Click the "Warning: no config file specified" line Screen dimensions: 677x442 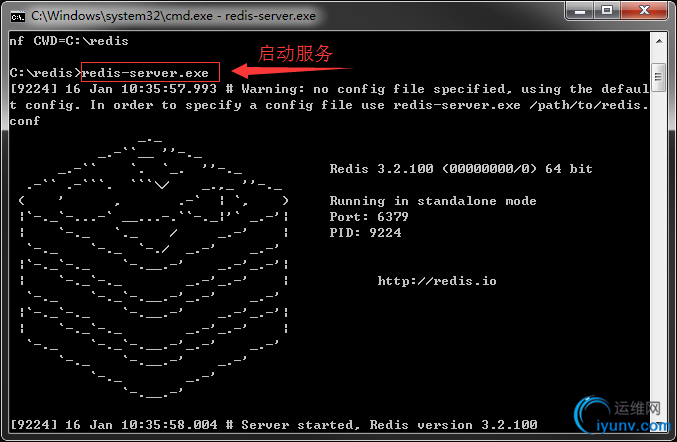point(329,105)
